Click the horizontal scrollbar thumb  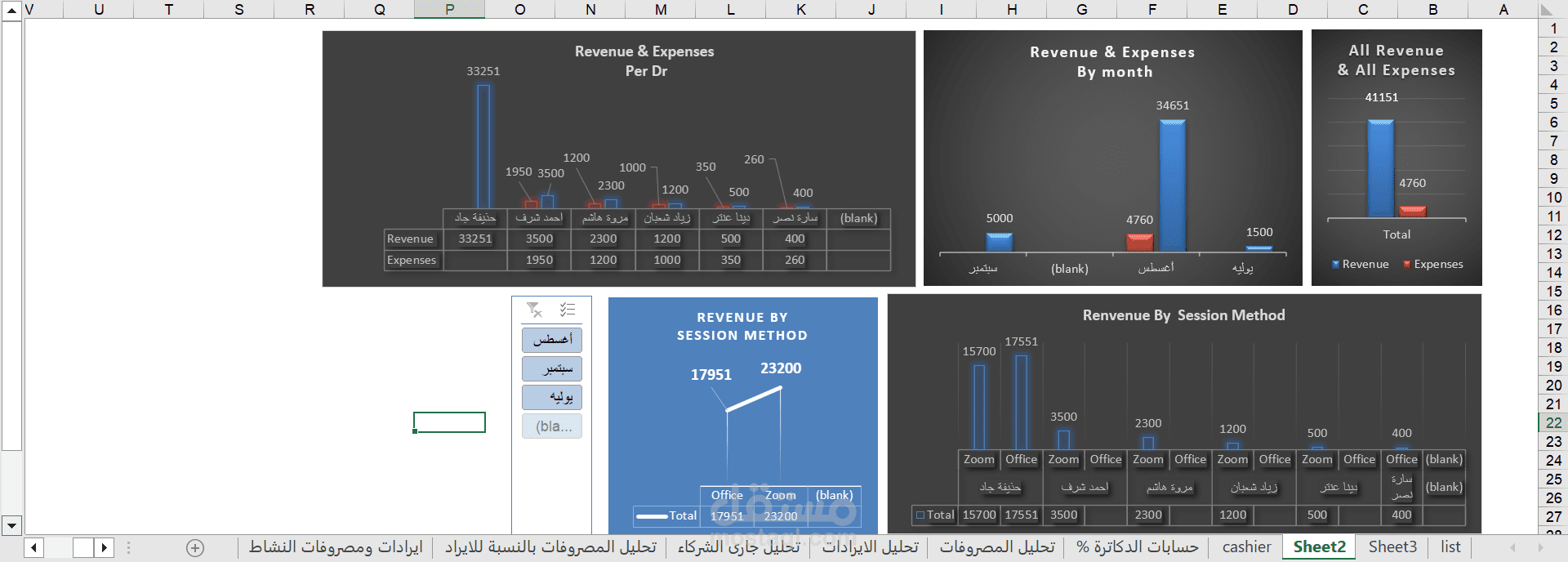click(82, 547)
